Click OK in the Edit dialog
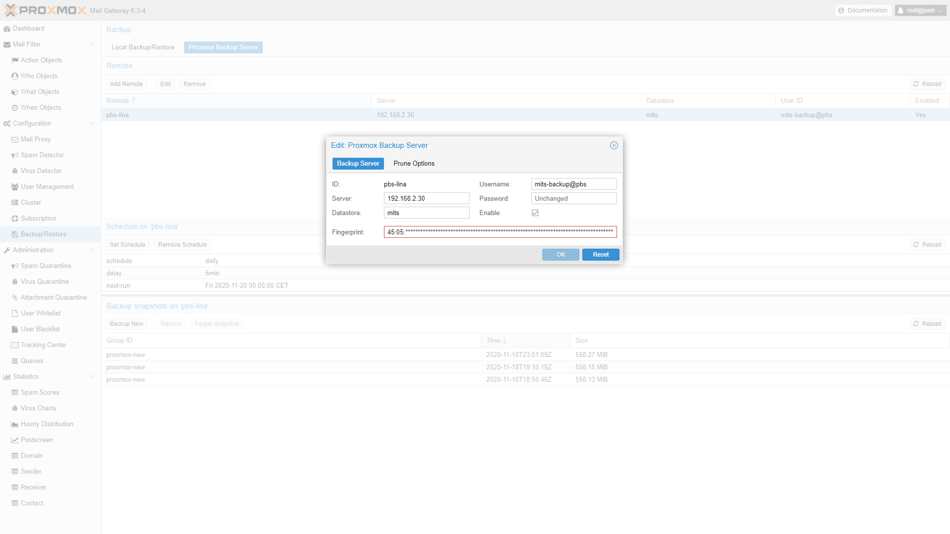Screen dimensions: 950x534 [560, 255]
